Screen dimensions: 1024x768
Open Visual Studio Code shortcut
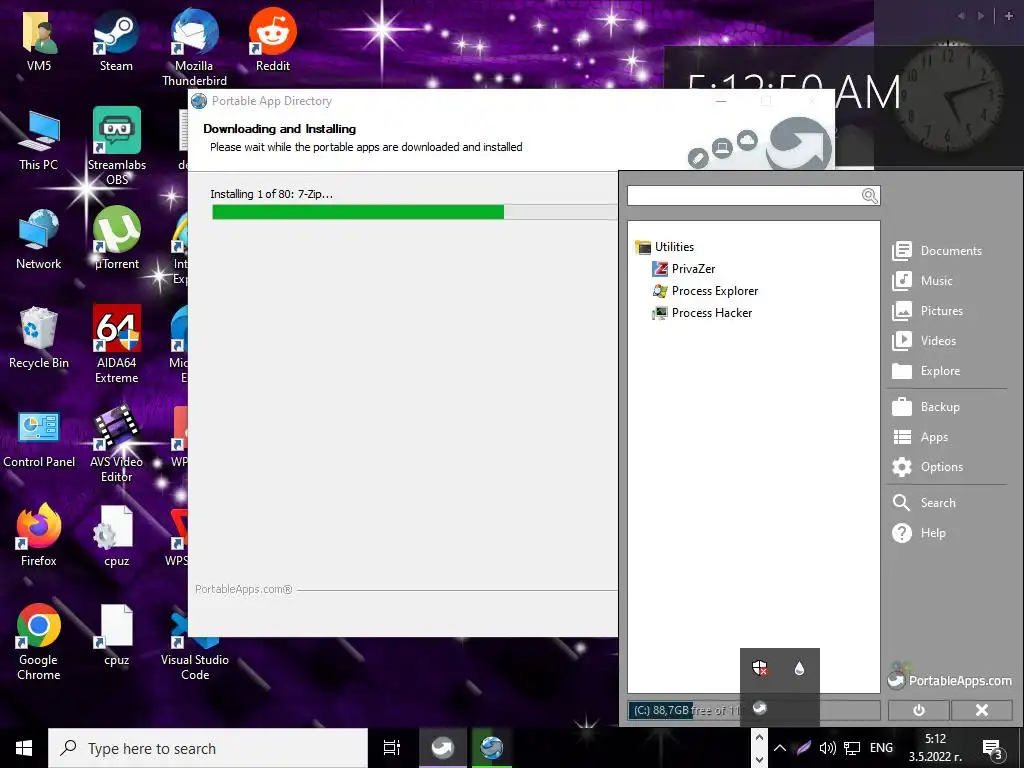click(x=195, y=647)
